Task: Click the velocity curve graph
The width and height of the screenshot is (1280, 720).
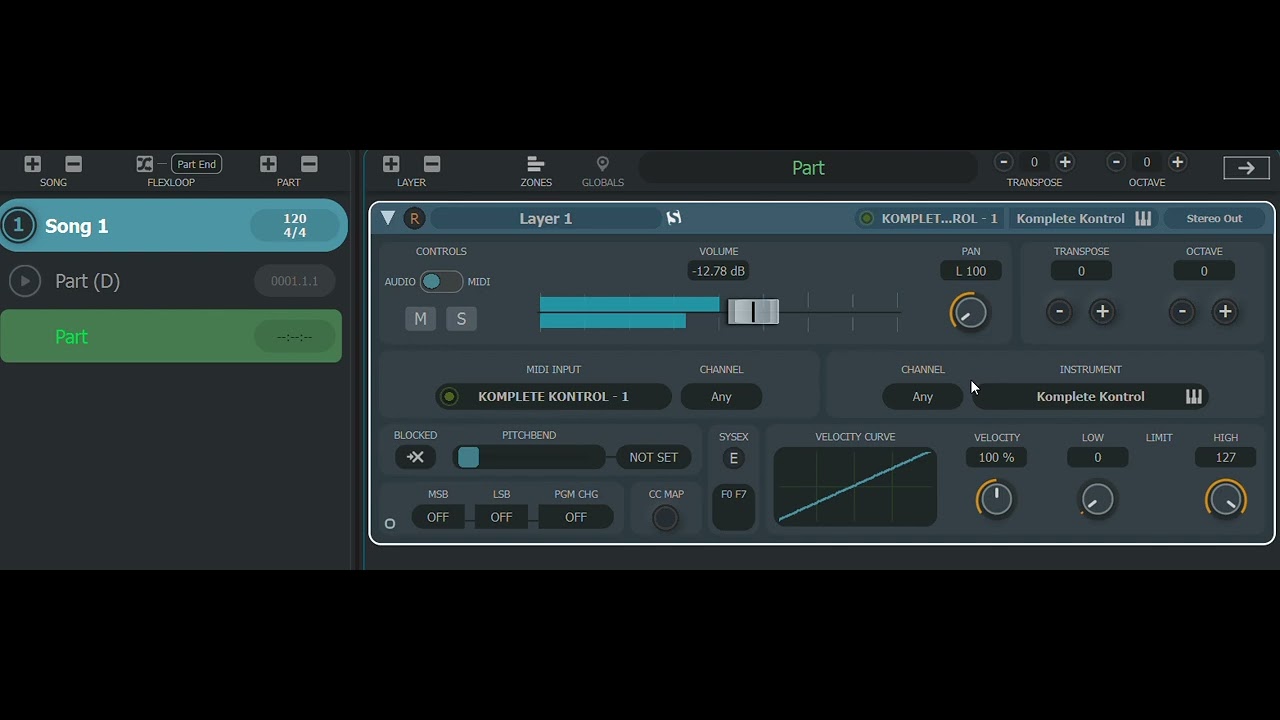Action: (x=855, y=487)
